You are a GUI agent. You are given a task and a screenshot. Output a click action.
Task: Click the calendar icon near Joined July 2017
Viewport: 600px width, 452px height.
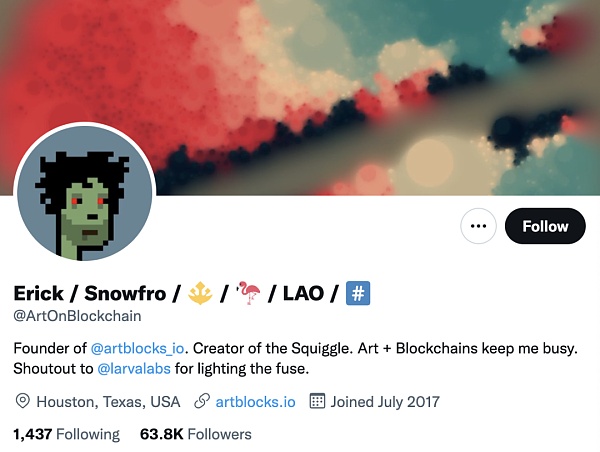click(x=317, y=401)
